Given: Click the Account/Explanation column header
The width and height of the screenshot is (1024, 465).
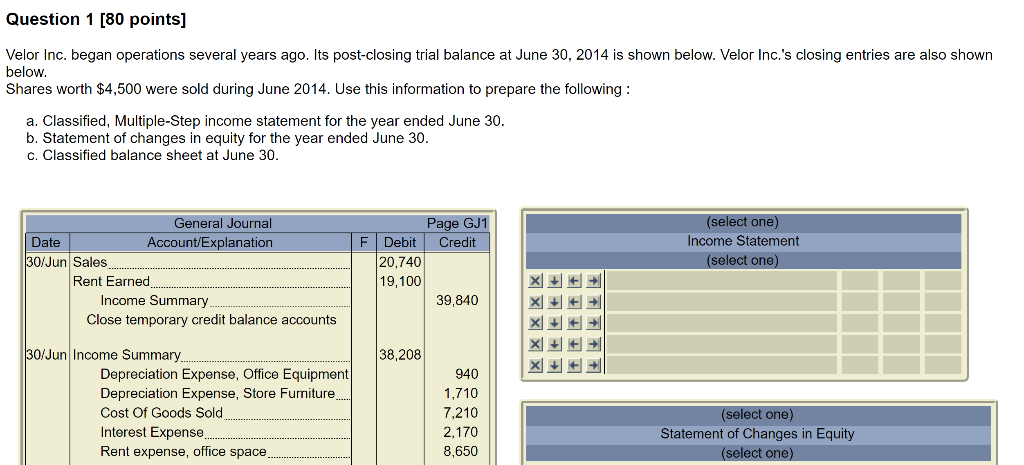Looking at the screenshot, I should (210, 242).
